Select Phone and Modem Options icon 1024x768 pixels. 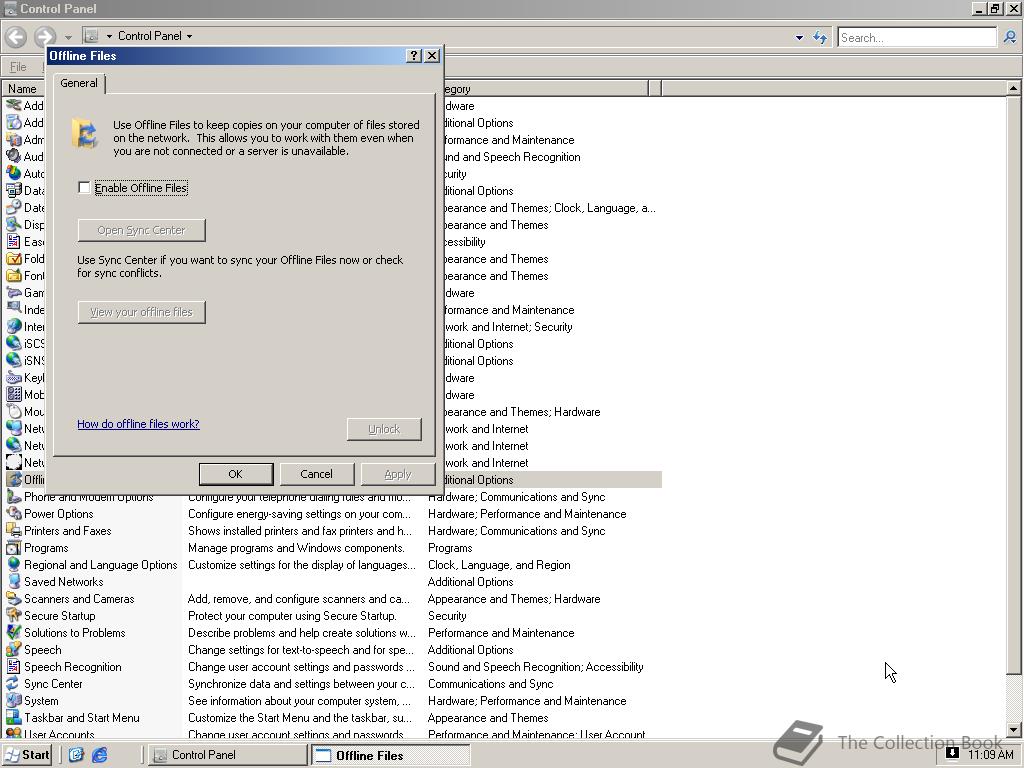click(14, 497)
